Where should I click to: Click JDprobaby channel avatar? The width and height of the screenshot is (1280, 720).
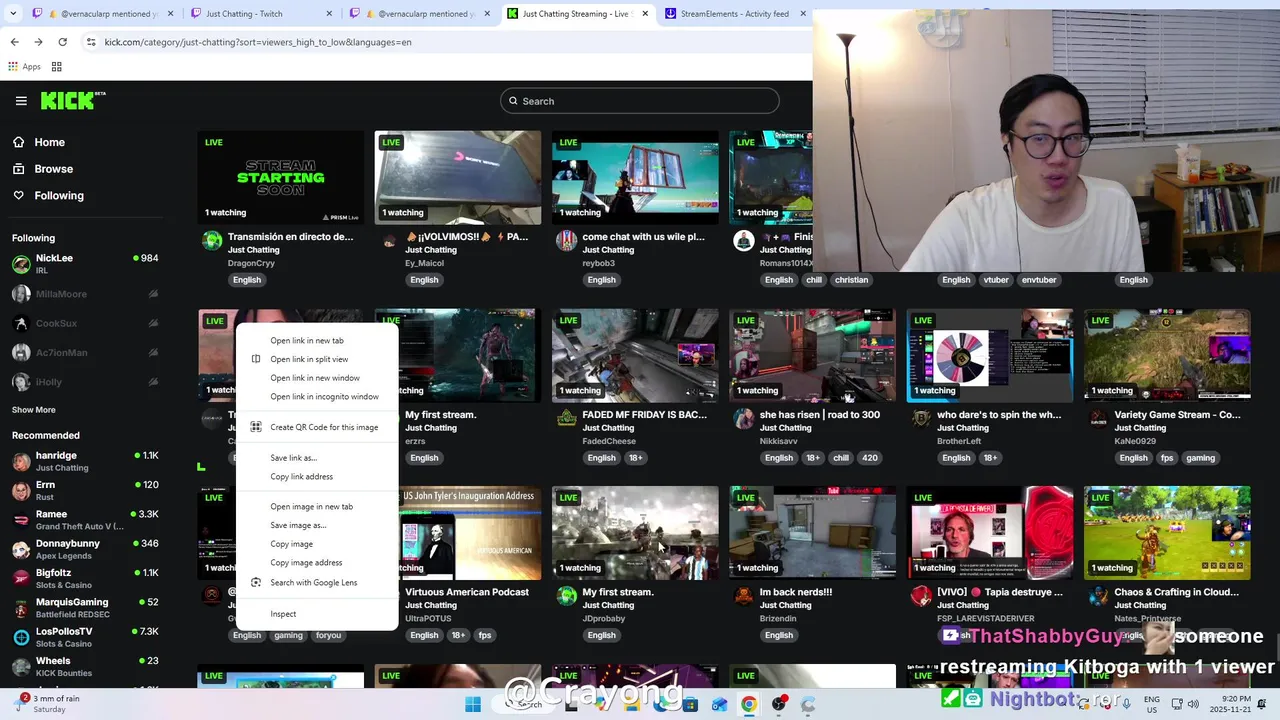pos(566,595)
